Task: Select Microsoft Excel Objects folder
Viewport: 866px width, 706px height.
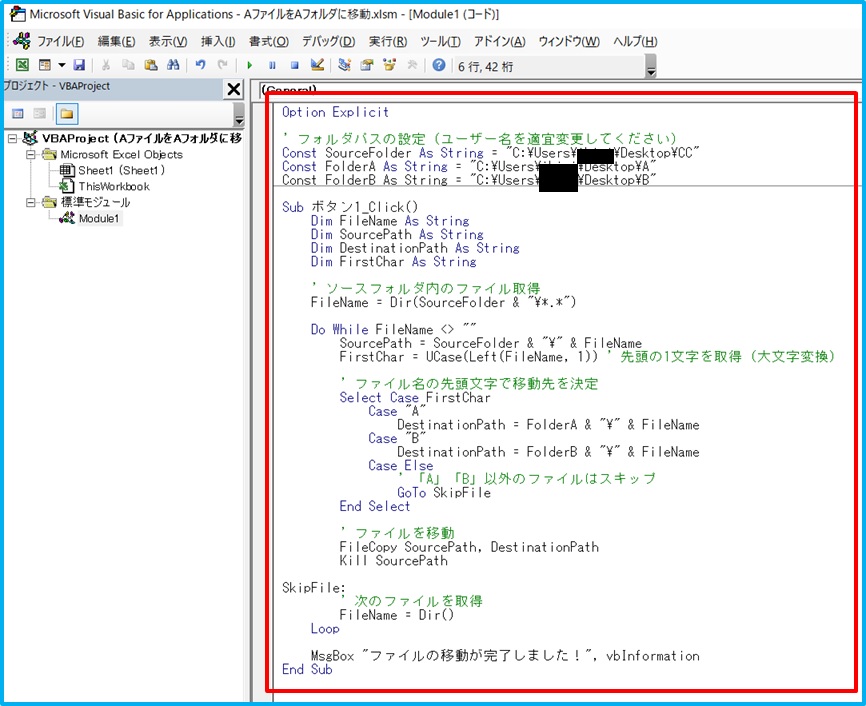Action: tap(122, 154)
